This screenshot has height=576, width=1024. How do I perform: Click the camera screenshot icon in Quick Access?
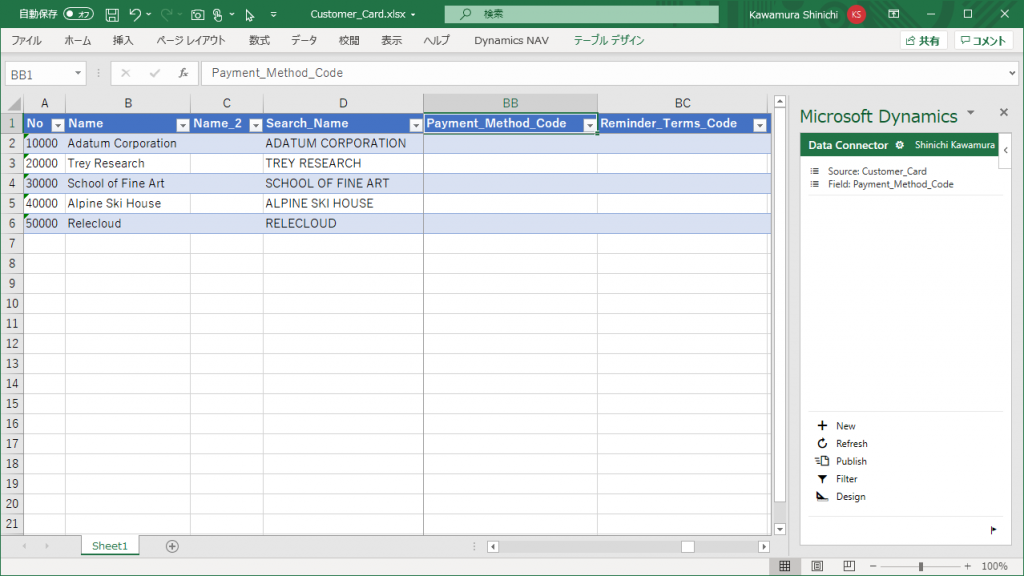click(x=197, y=14)
